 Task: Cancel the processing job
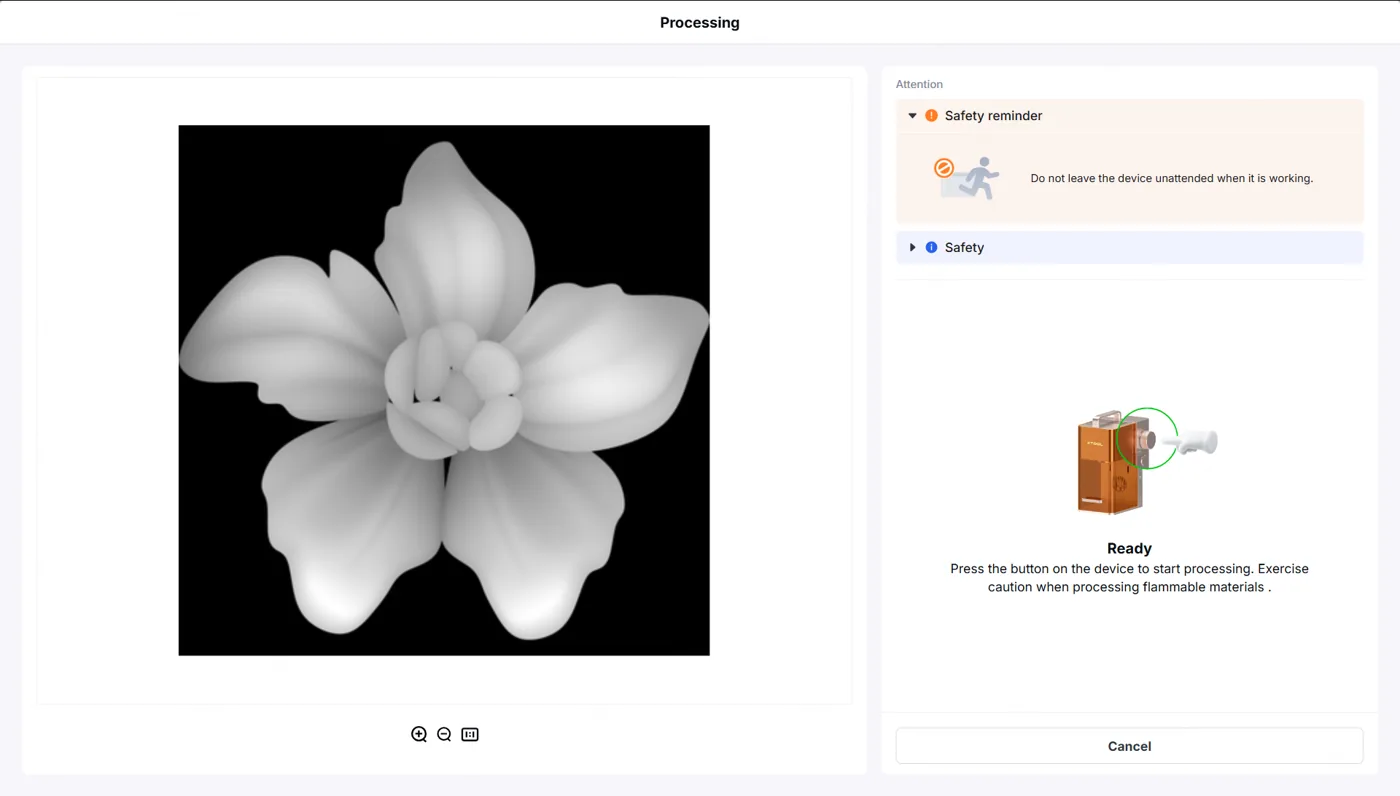tap(1129, 746)
